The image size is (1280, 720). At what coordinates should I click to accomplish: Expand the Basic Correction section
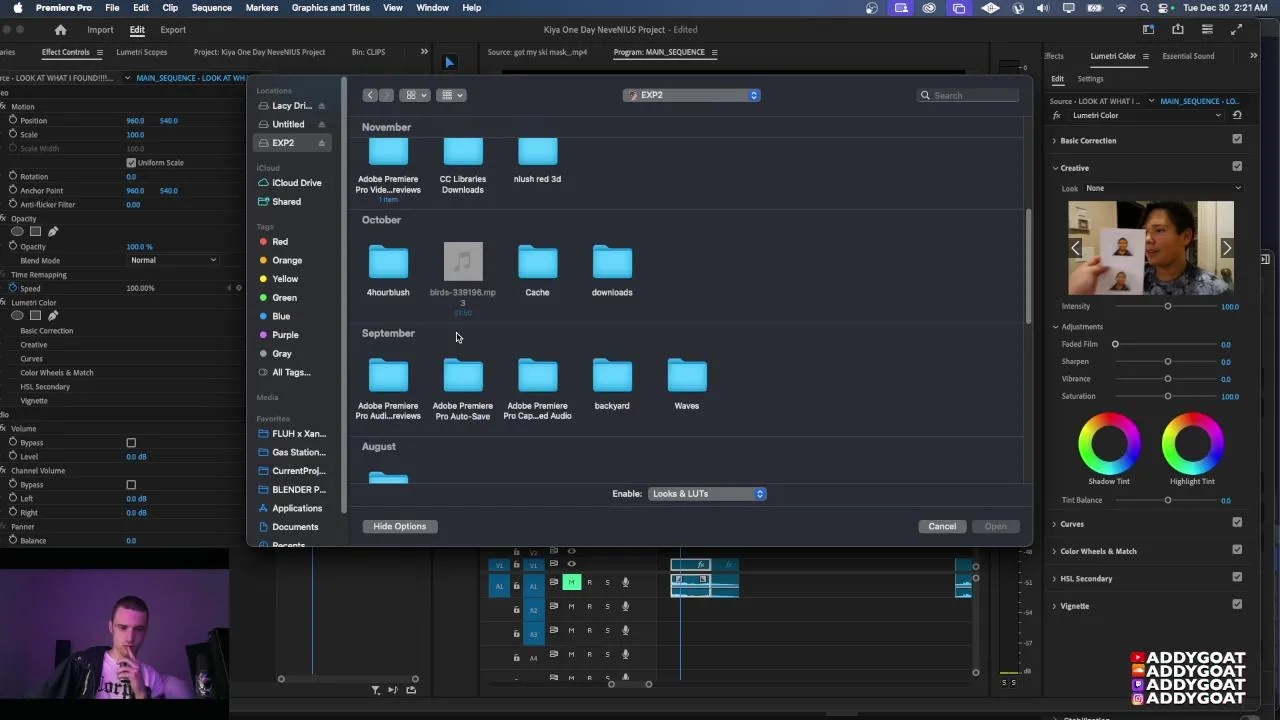(x=1054, y=141)
